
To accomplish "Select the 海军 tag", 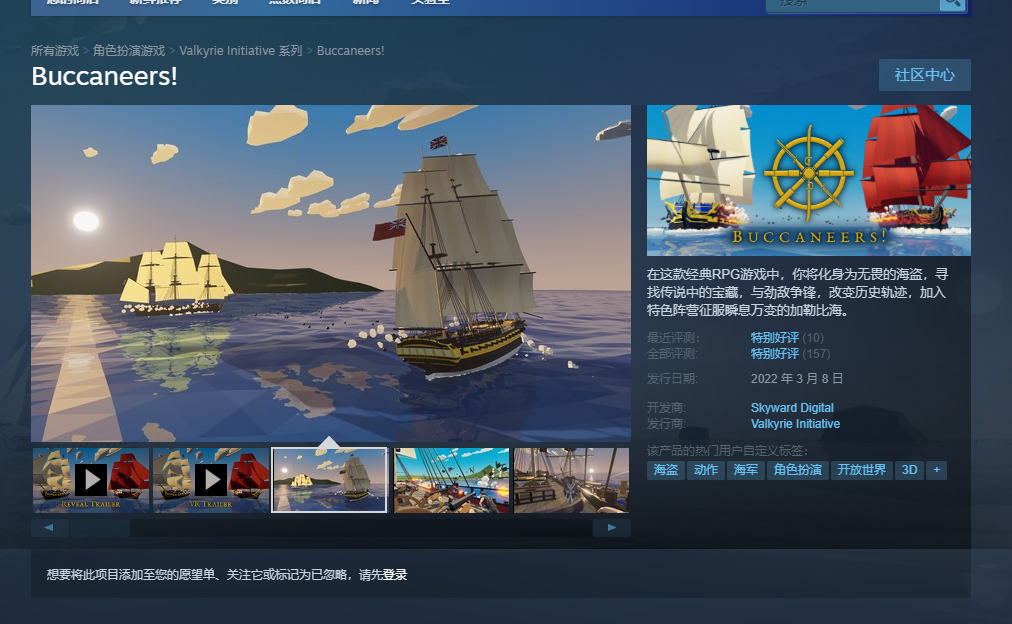I will pos(745,470).
